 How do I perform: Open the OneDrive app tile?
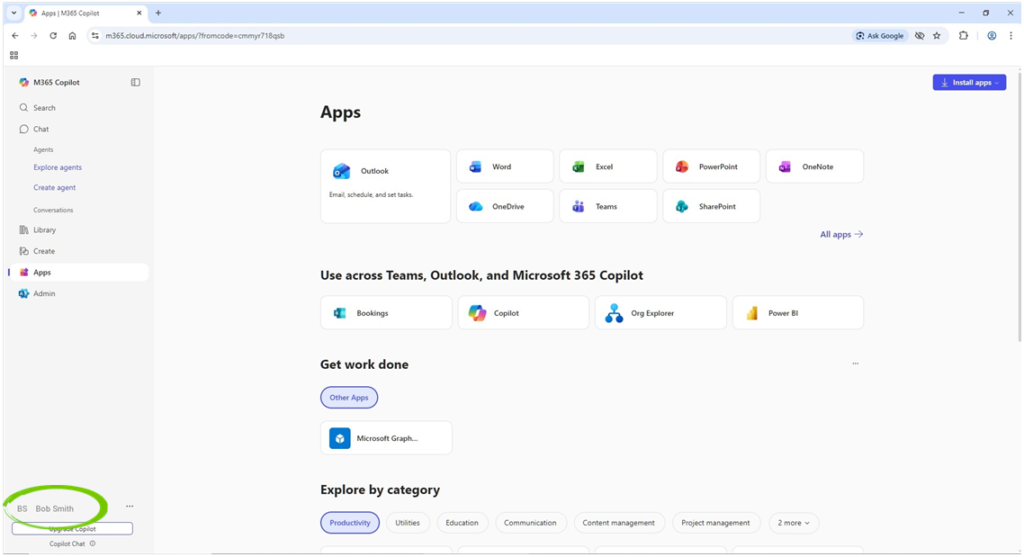504,206
